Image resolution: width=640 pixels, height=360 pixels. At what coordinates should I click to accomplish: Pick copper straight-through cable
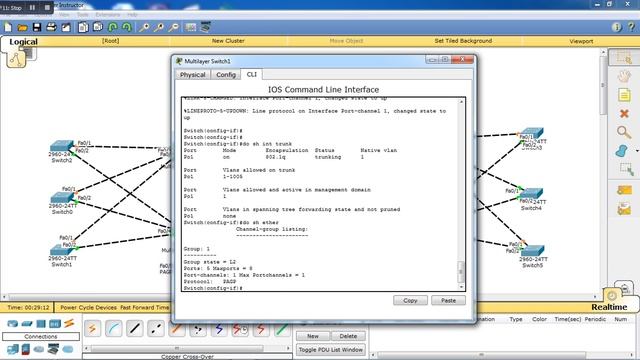tap(135, 329)
